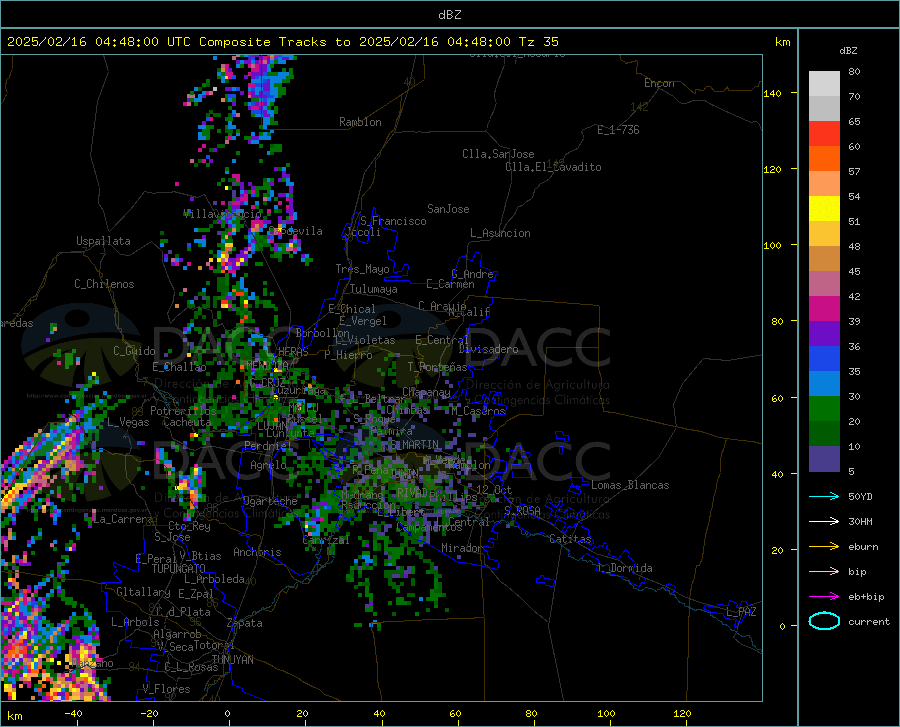This screenshot has height=727, width=900.
Task: Click the 140 km vertical axis tick
Action: click(x=773, y=93)
